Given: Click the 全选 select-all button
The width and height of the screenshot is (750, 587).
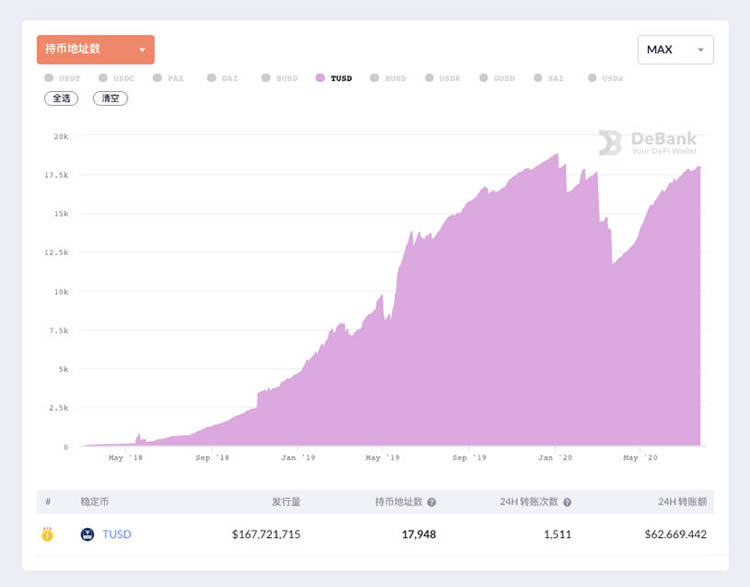Looking at the screenshot, I should click(61, 99).
